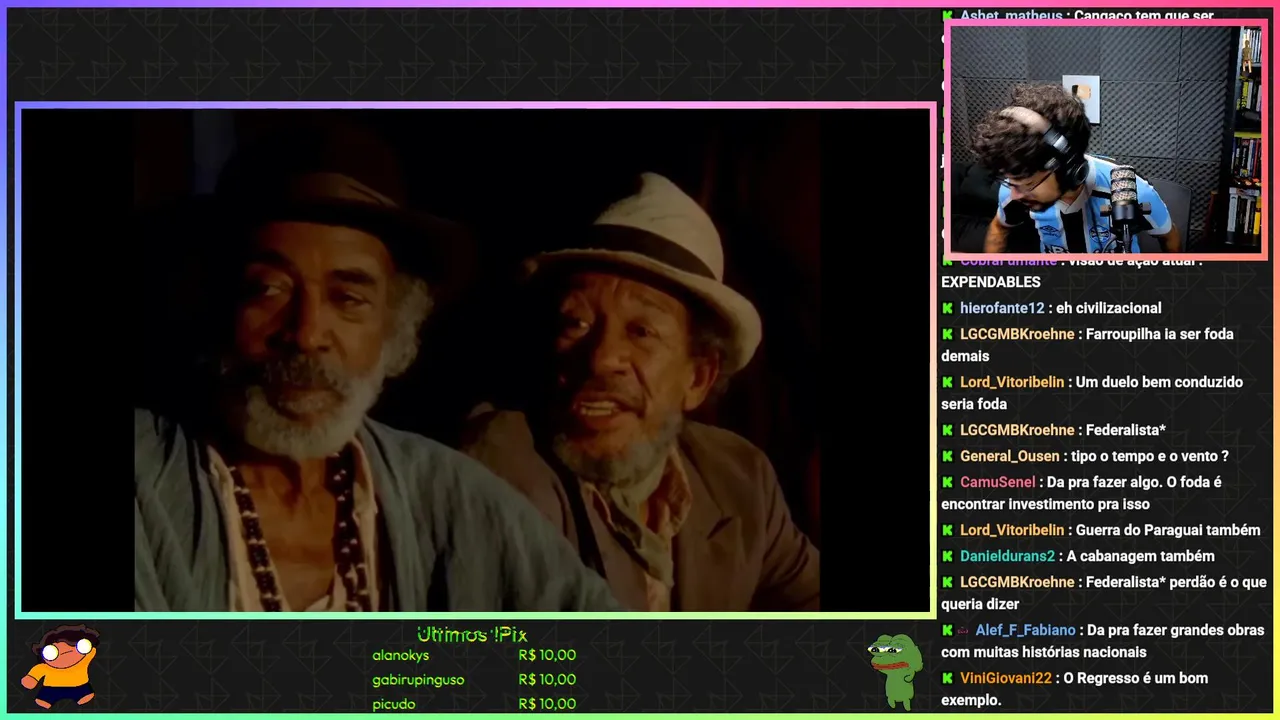Open Alef_F_Fabiano's username in chat

[1025, 630]
